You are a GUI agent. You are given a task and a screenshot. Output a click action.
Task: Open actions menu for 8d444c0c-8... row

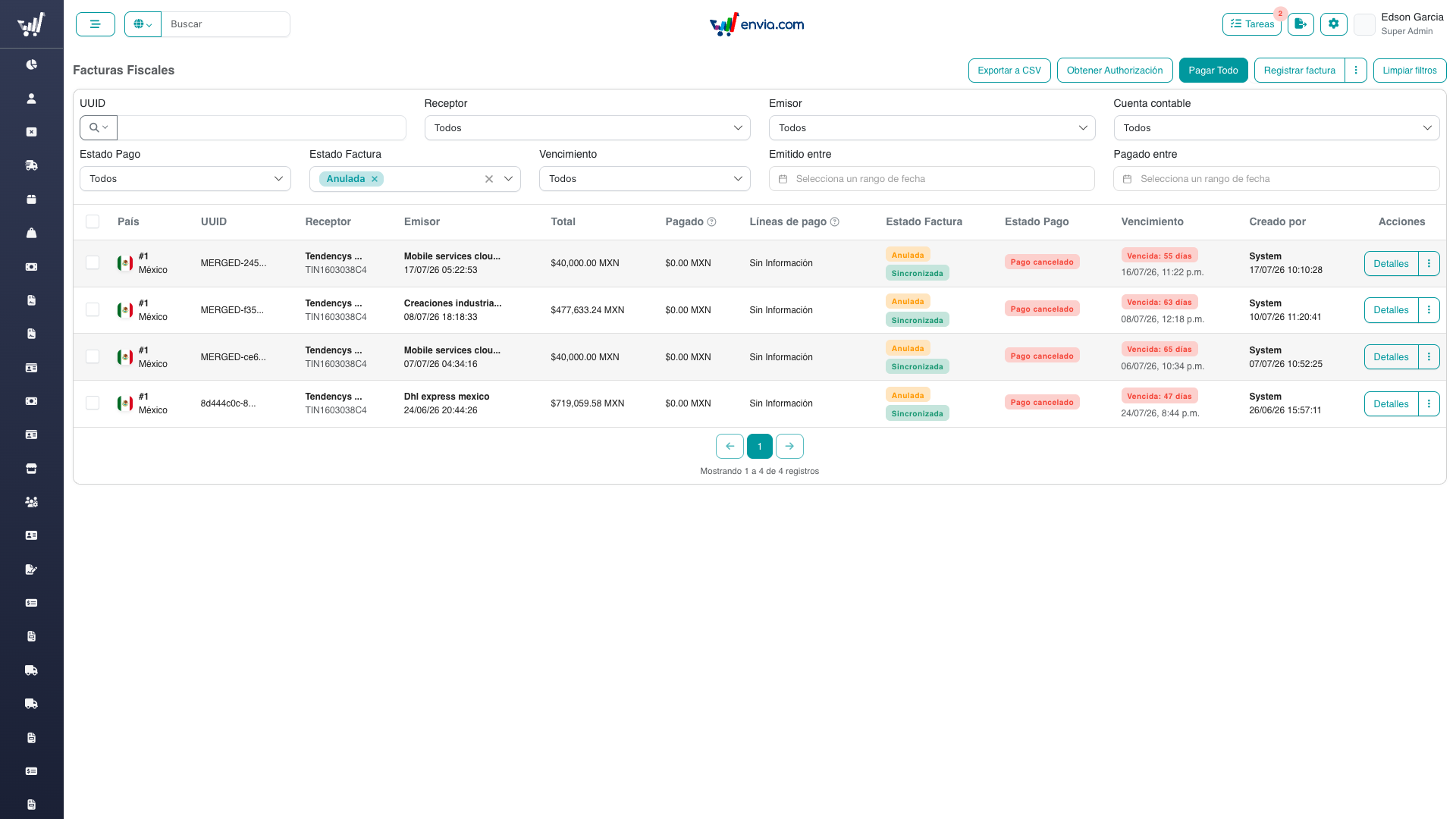pos(1429,404)
